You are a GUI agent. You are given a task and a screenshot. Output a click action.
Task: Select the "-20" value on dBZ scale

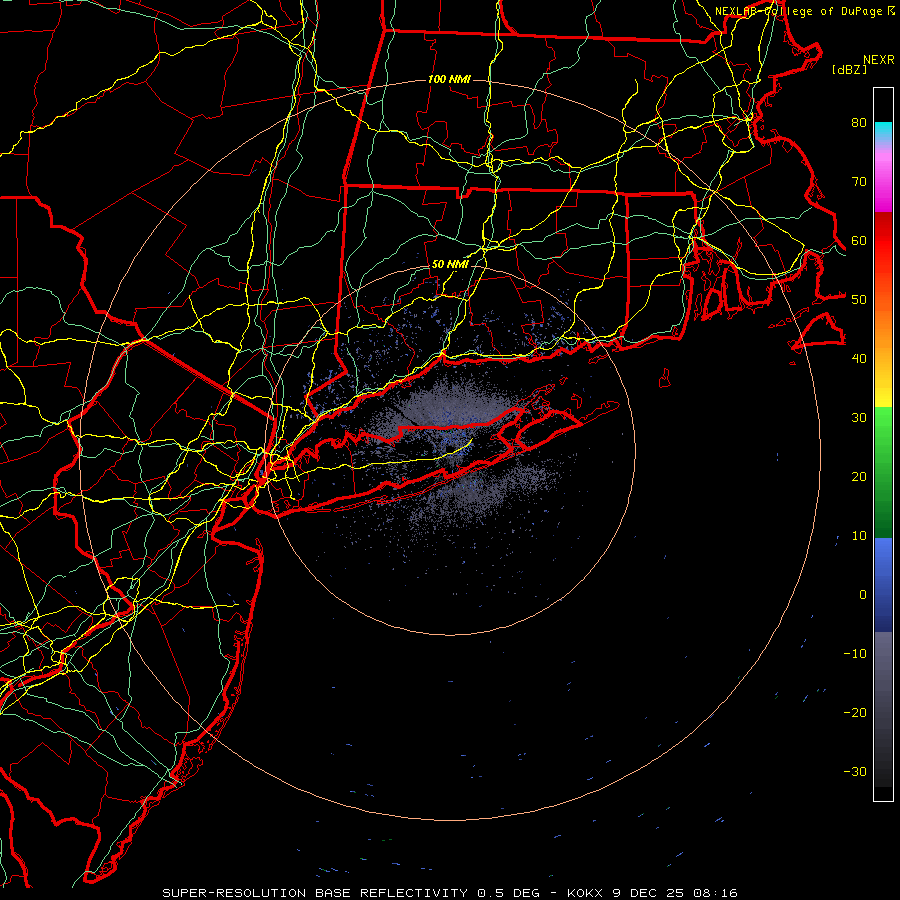click(x=855, y=712)
